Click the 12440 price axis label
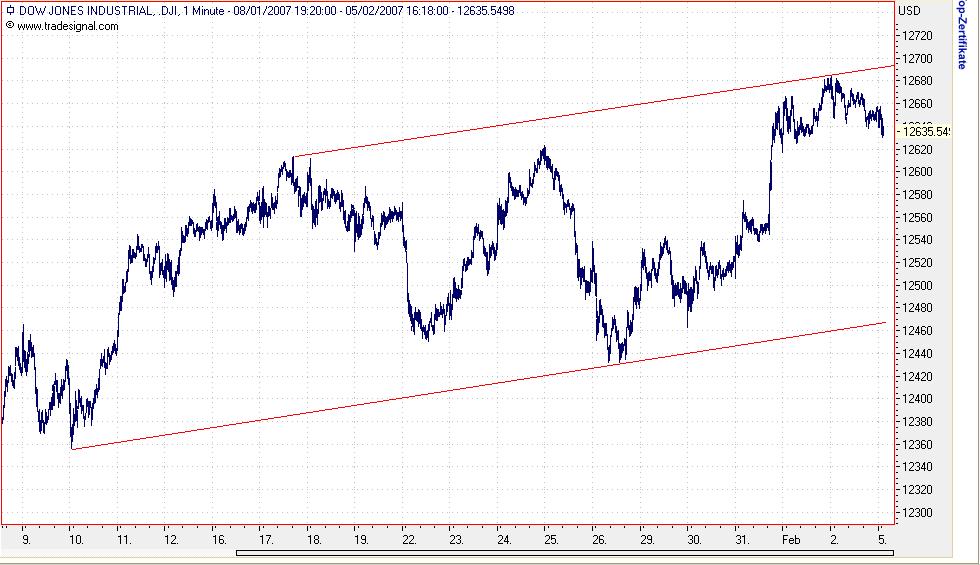This screenshot has height=565, width=980. [918, 354]
